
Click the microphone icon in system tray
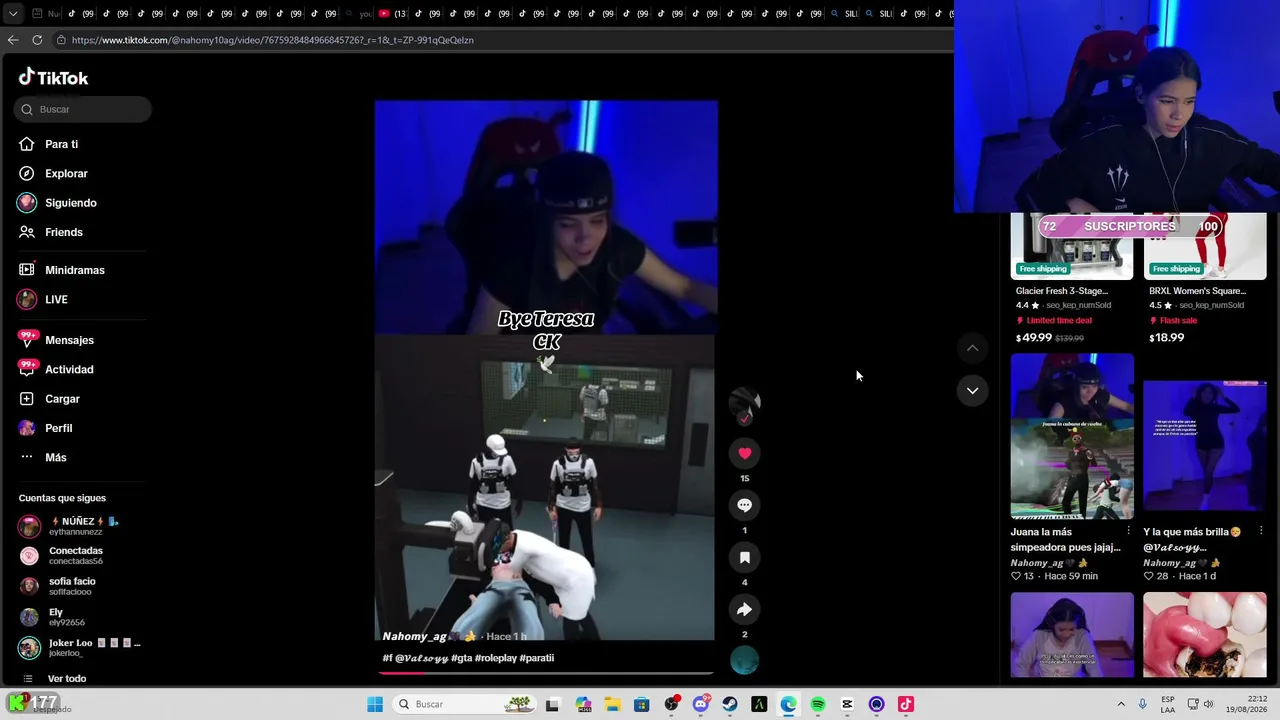pyautogui.click(x=1143, y=705)
